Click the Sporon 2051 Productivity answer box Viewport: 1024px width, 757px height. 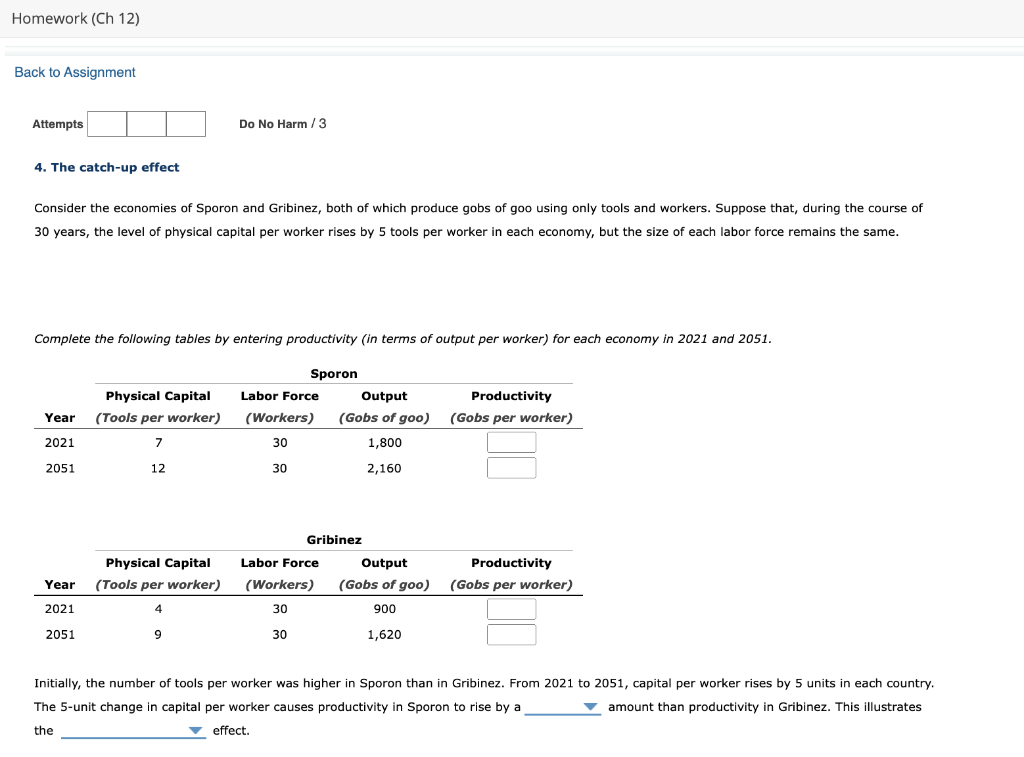click(x=511, y=467)
